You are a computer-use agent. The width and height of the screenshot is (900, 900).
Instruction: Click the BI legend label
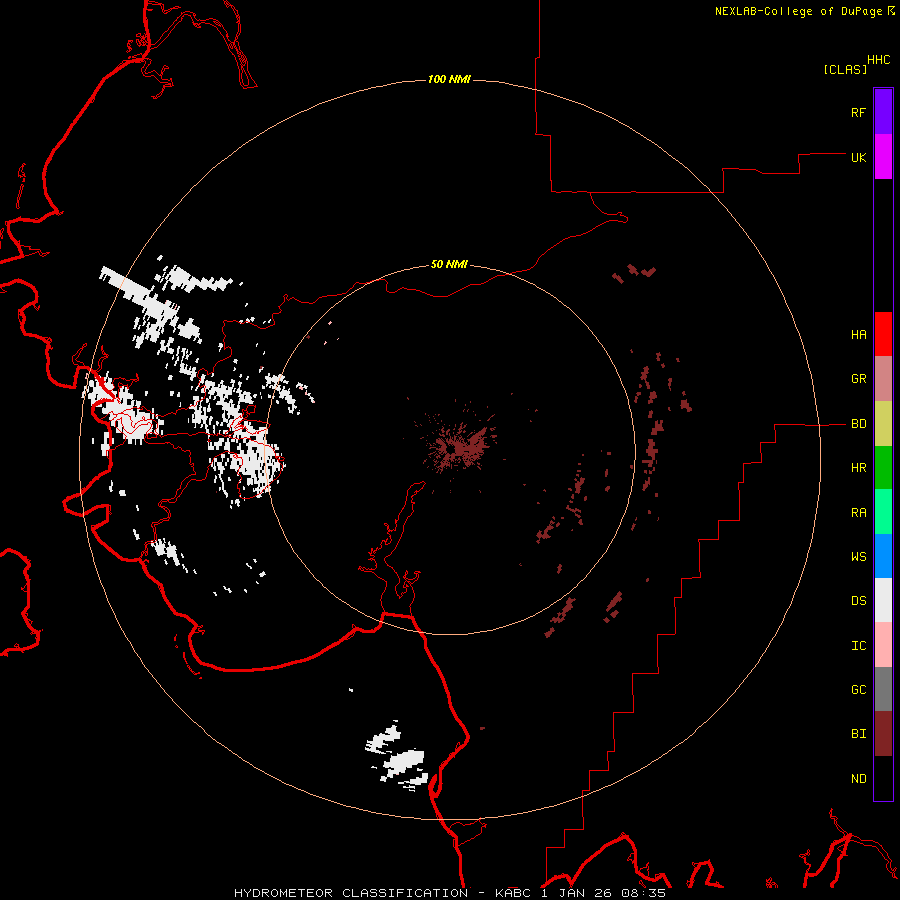coord(858,734)
